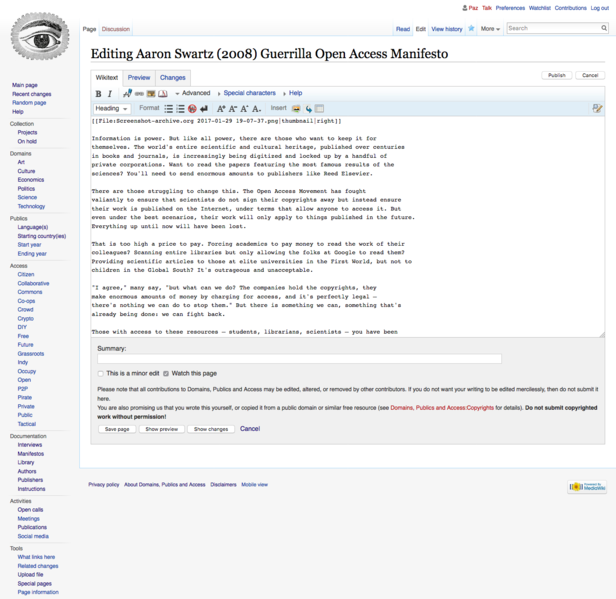616x599 pixels.
Task: Click the watchlist star icon
Action: click(471, 28)
